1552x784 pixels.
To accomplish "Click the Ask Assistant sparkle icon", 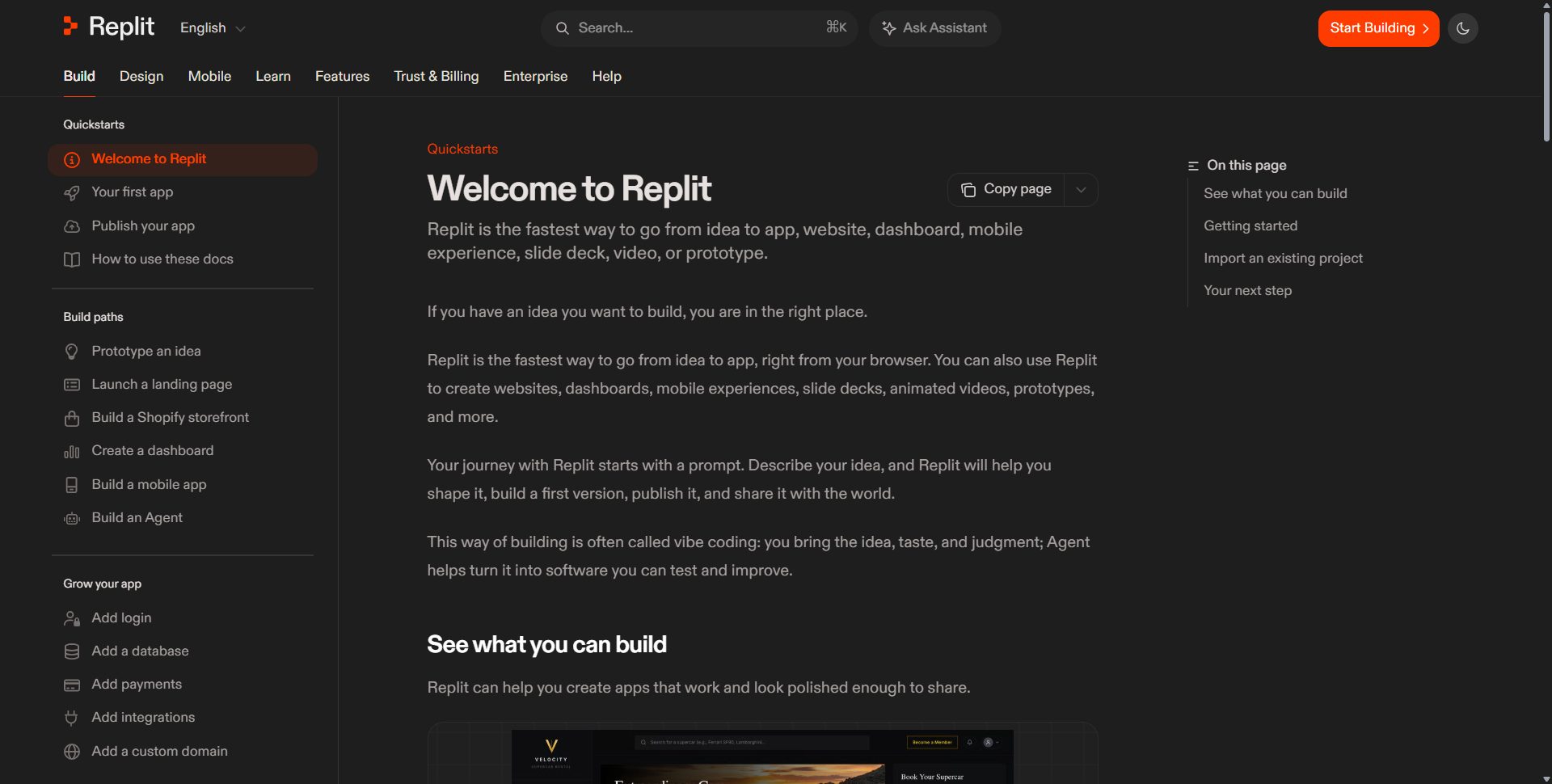I will click(x=888, y=28).
